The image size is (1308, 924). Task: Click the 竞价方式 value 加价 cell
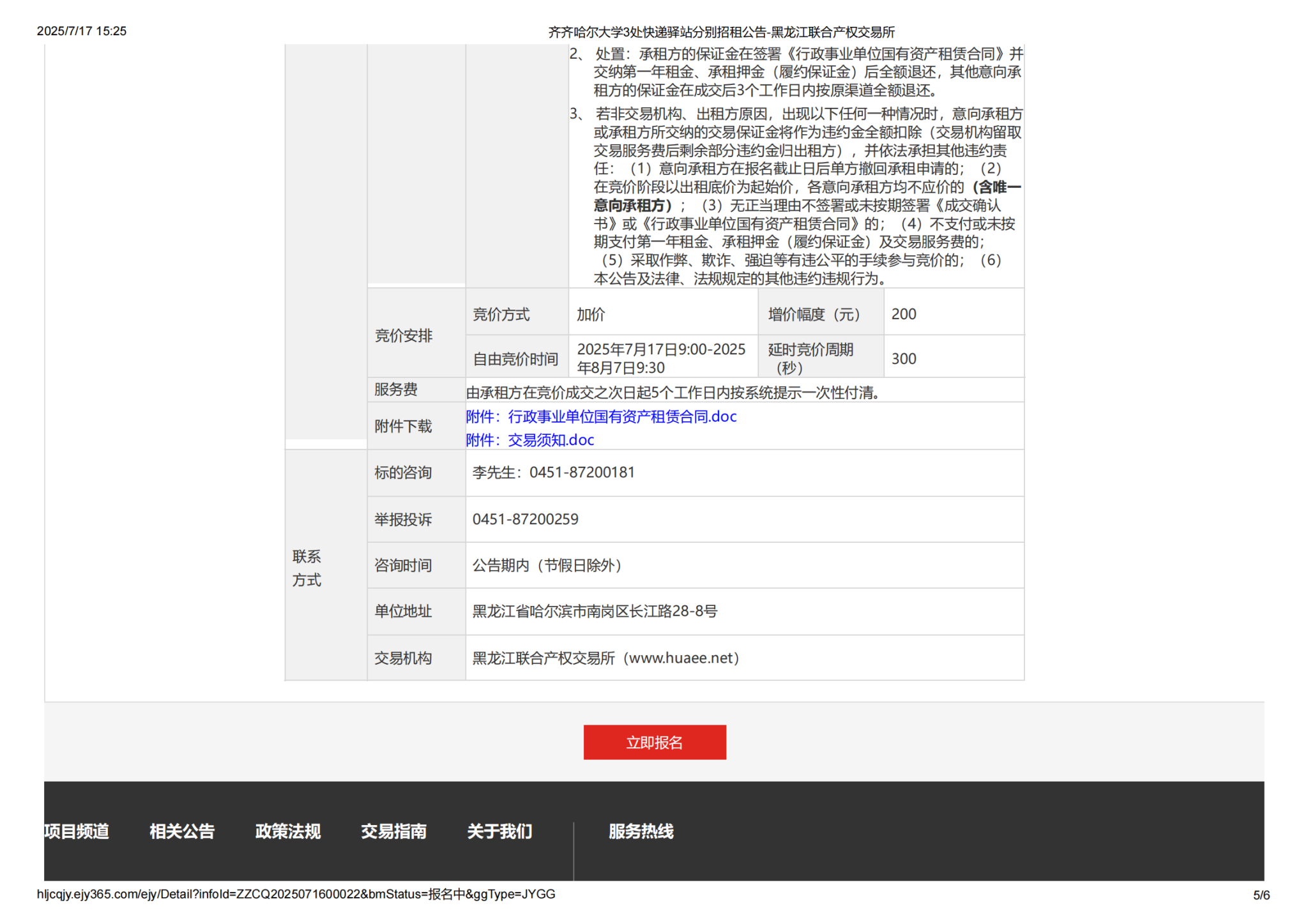click(591, 314)
